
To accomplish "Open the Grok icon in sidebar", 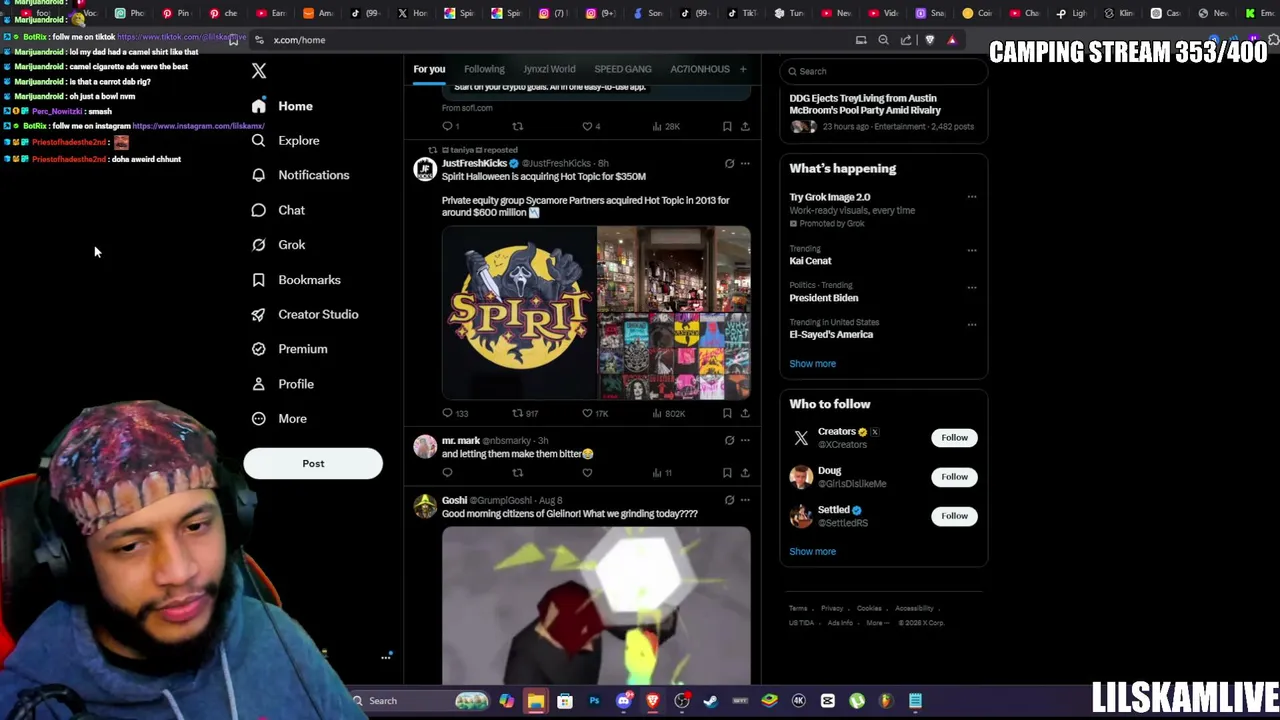I will tap(259, 245).
